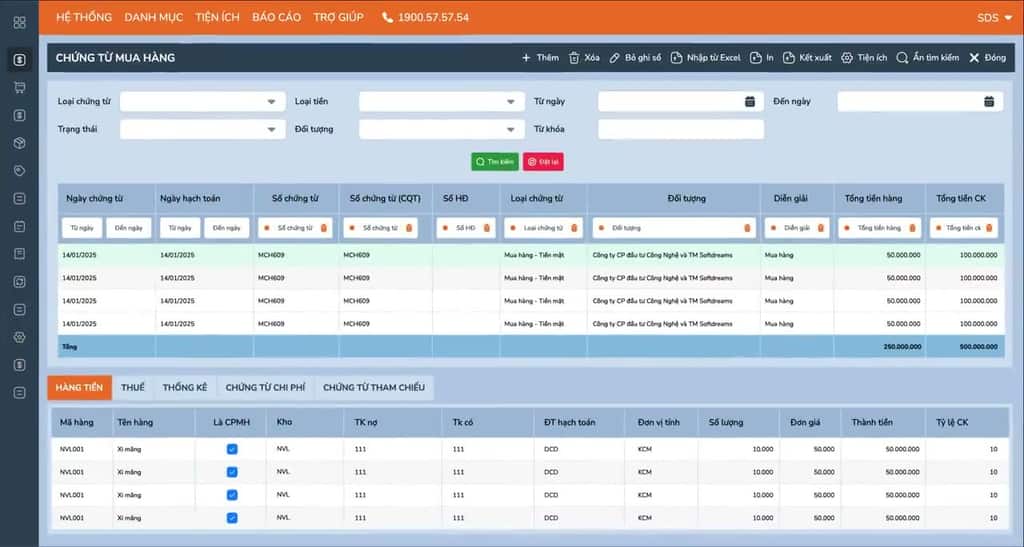Clear the Số chứng từ column filter

[x=323, y=228]
